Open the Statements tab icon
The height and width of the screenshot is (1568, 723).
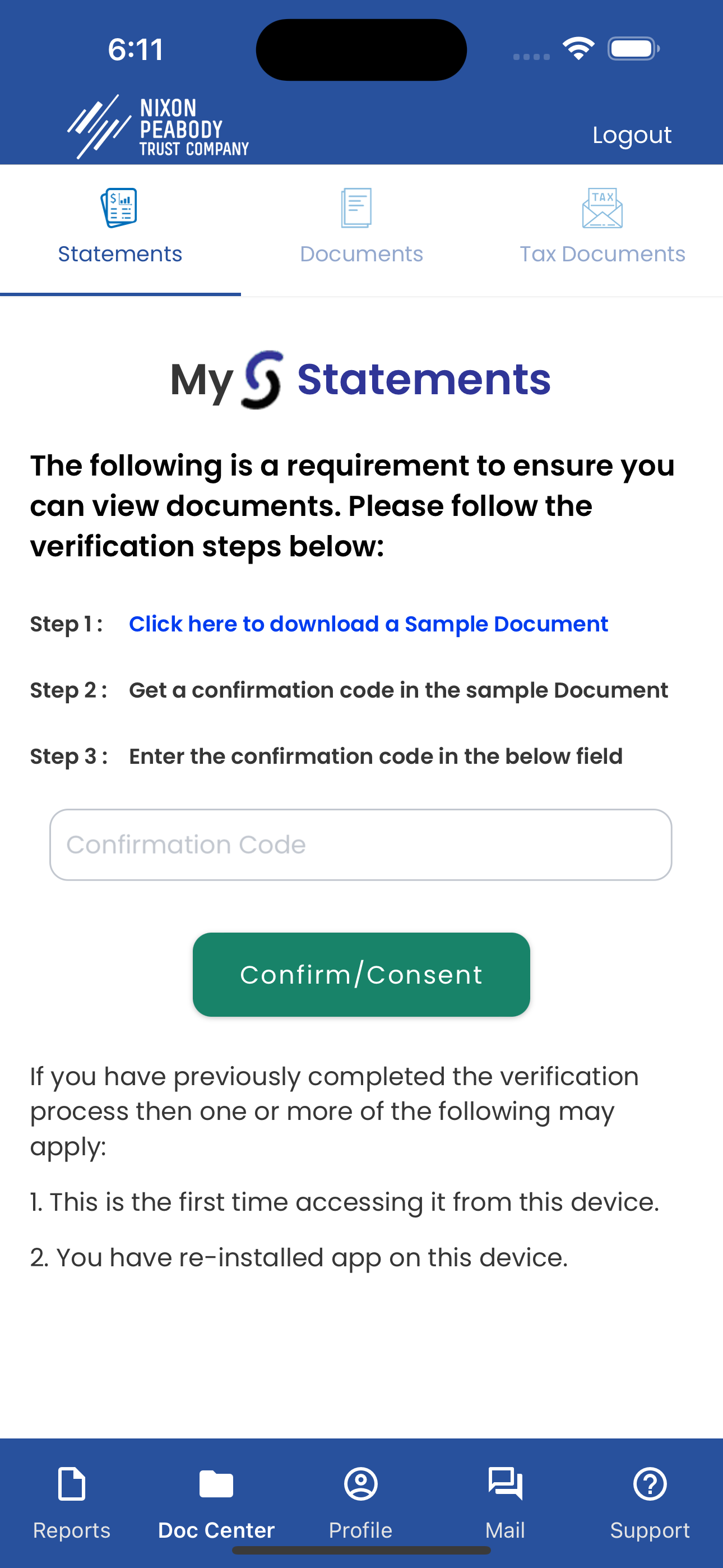(119, 207)
